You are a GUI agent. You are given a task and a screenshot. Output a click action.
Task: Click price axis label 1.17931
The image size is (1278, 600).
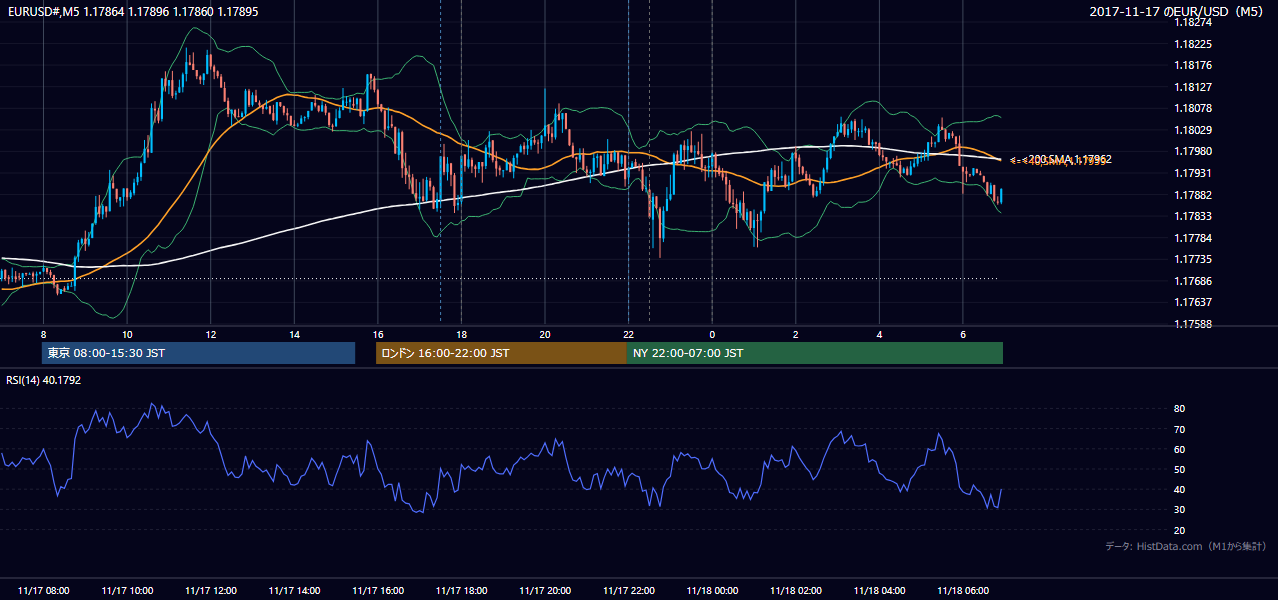[1193, 173]
